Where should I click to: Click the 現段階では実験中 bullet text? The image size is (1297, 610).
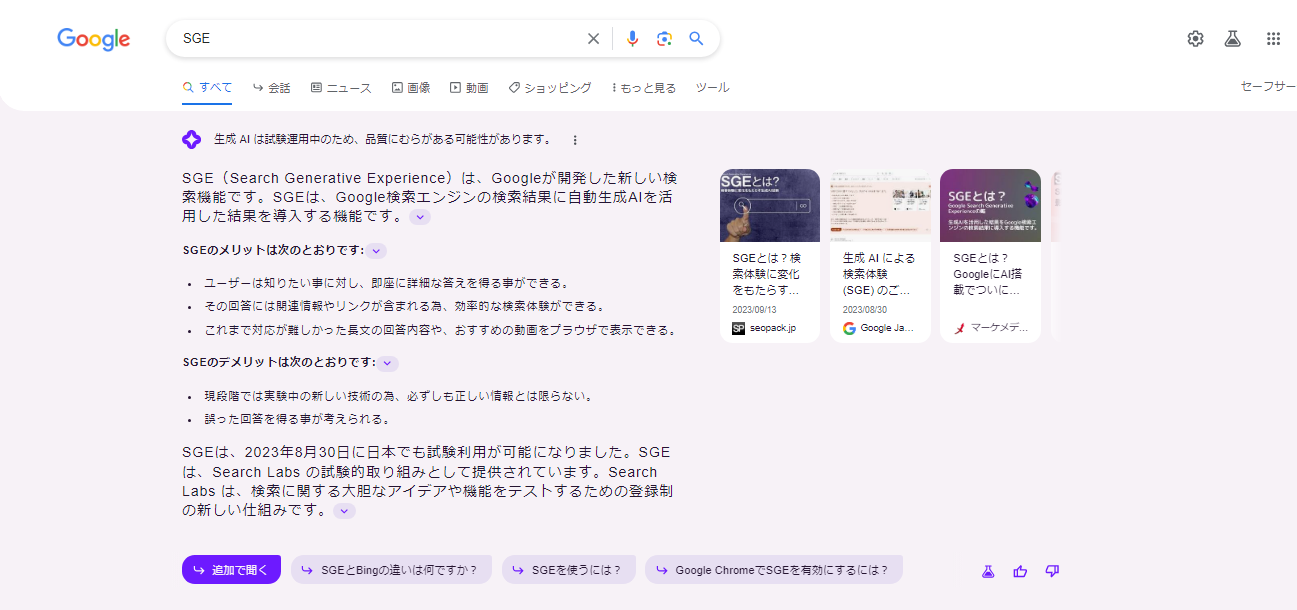point(399,396)
